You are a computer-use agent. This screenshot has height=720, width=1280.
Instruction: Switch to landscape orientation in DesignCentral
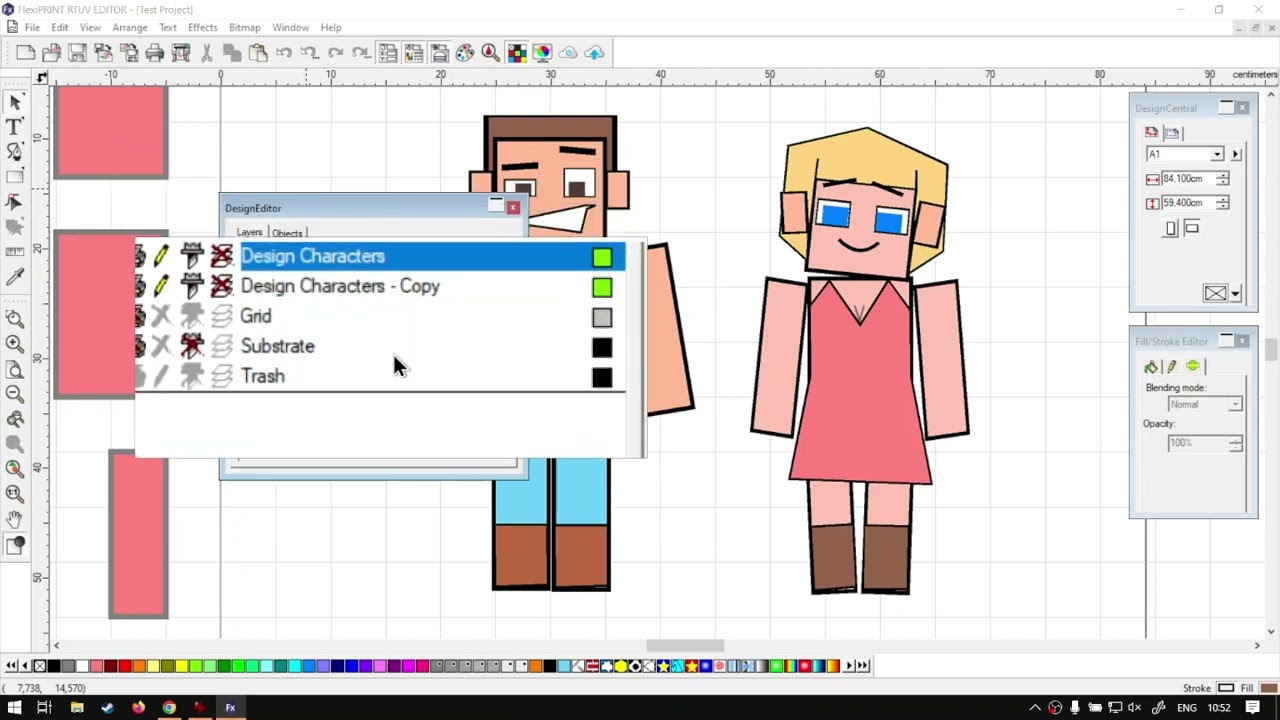1191,228
